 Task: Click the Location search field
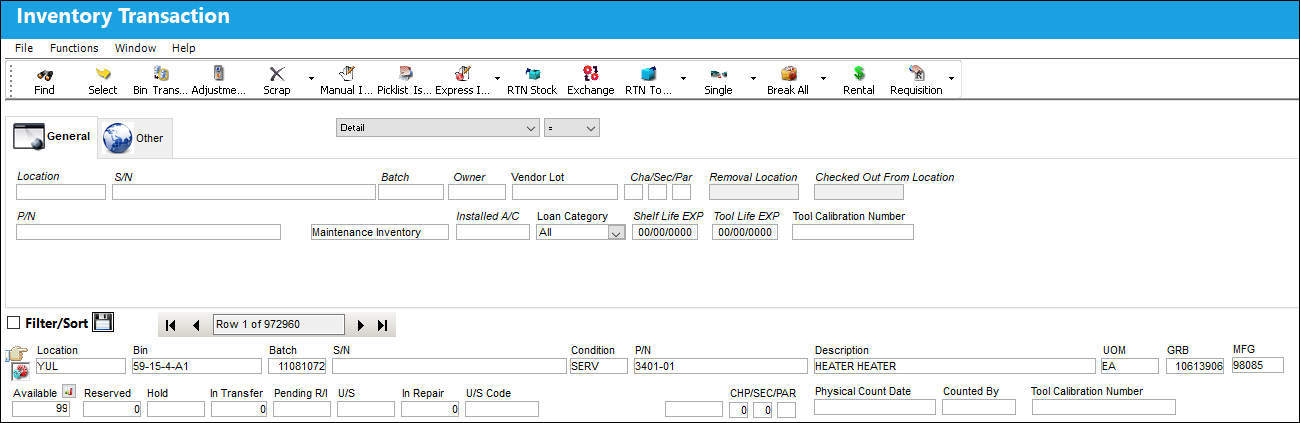tap(61, 192)
